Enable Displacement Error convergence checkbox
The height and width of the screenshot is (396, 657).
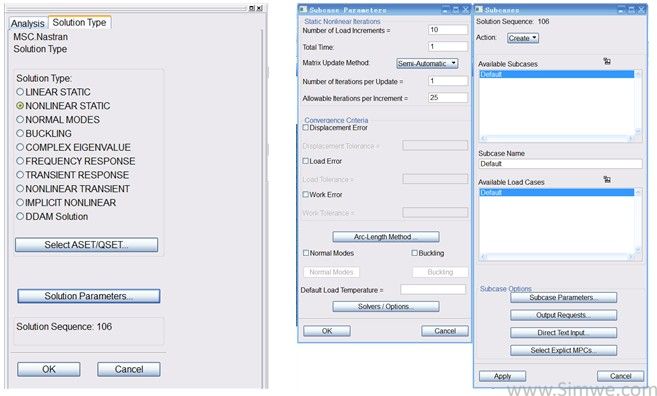[305, 127]
